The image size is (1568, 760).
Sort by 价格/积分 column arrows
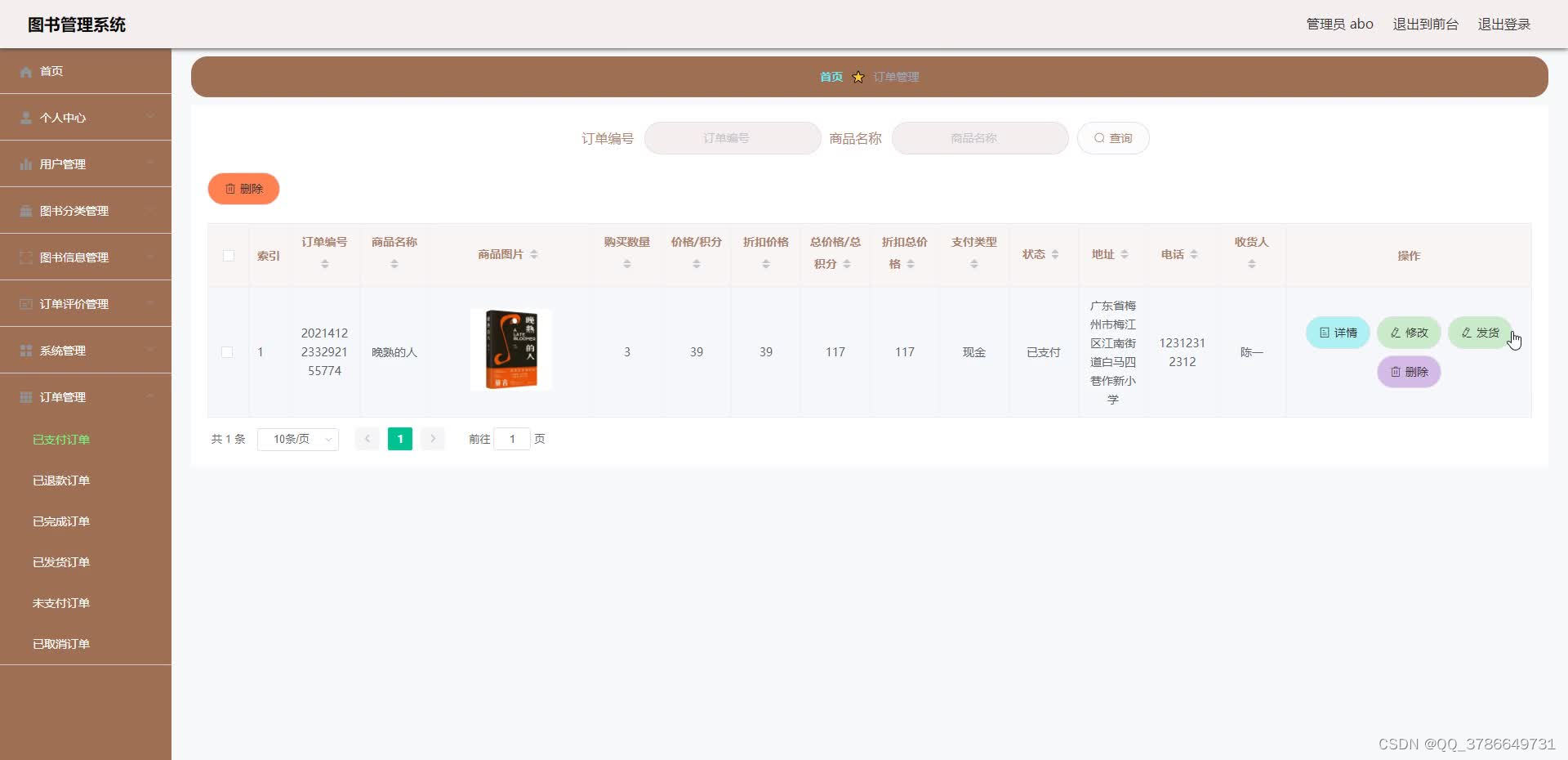click(x=697, y=264)
